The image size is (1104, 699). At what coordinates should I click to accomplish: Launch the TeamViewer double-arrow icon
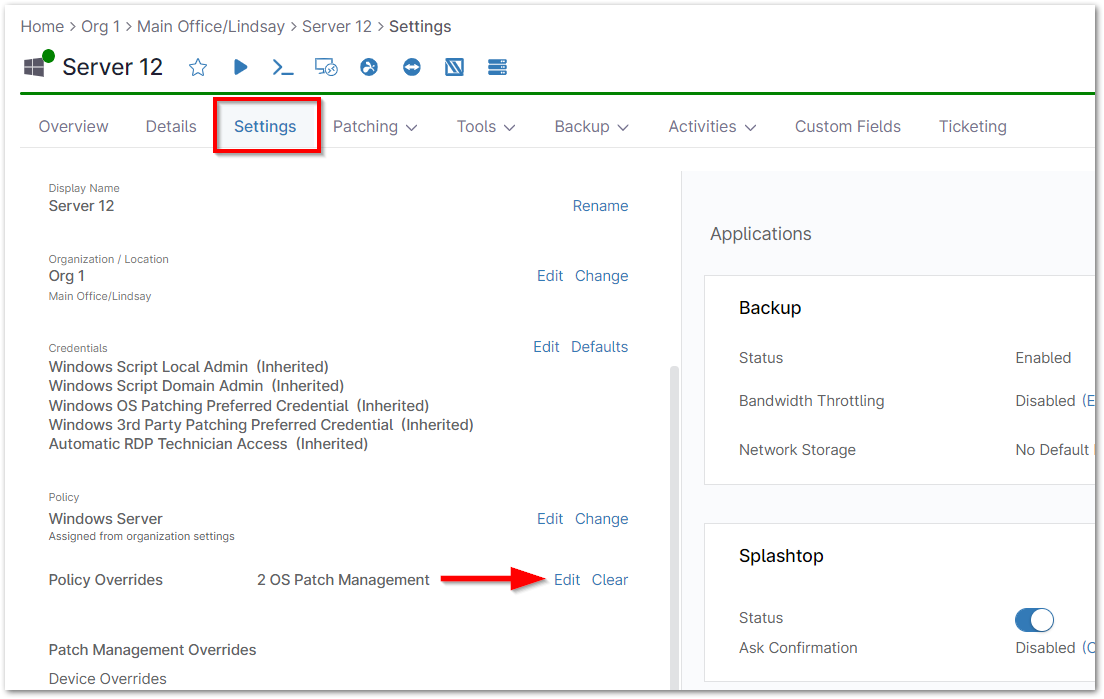coord(412,67)
